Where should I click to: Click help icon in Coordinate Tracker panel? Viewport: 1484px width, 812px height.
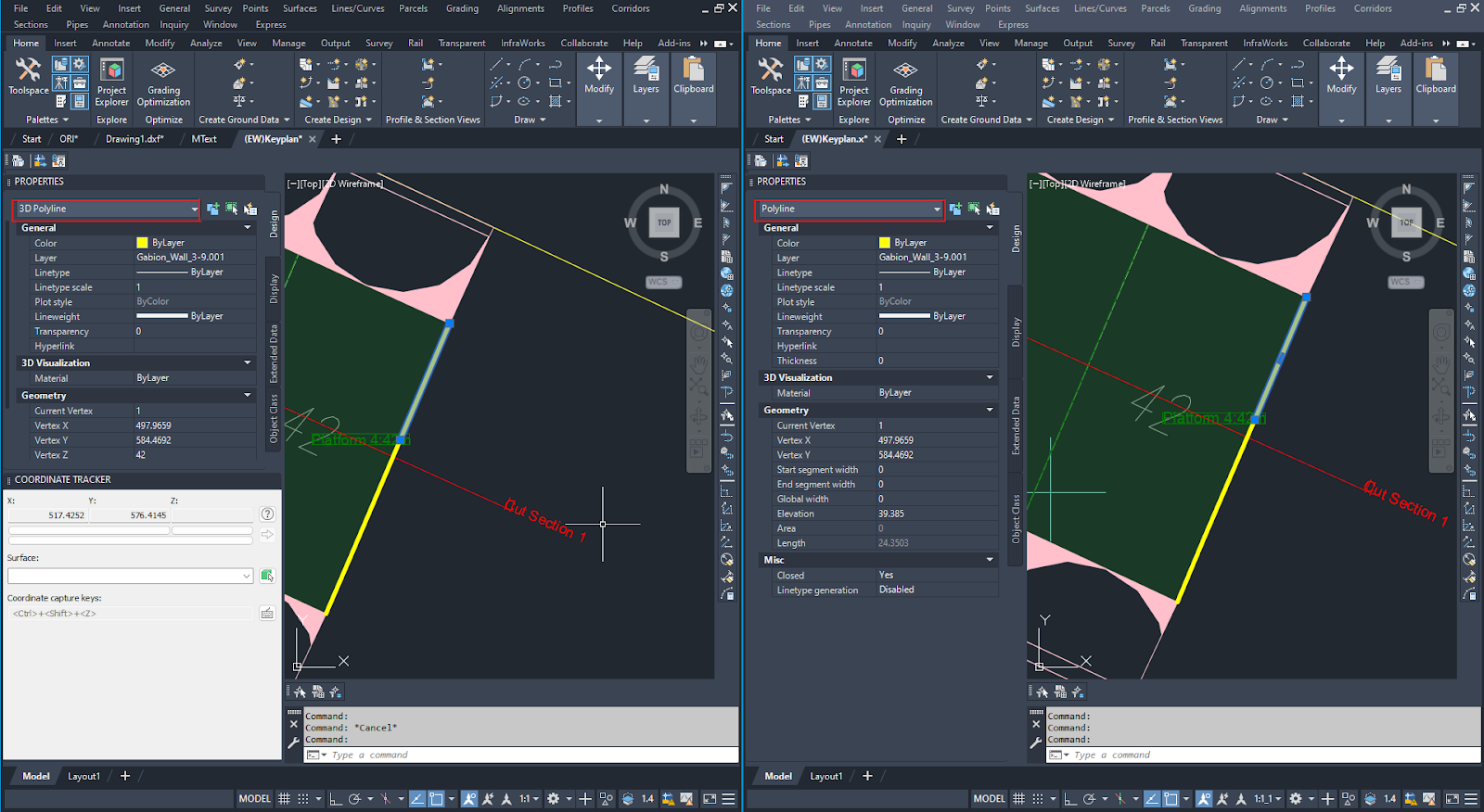pos(267,514)
